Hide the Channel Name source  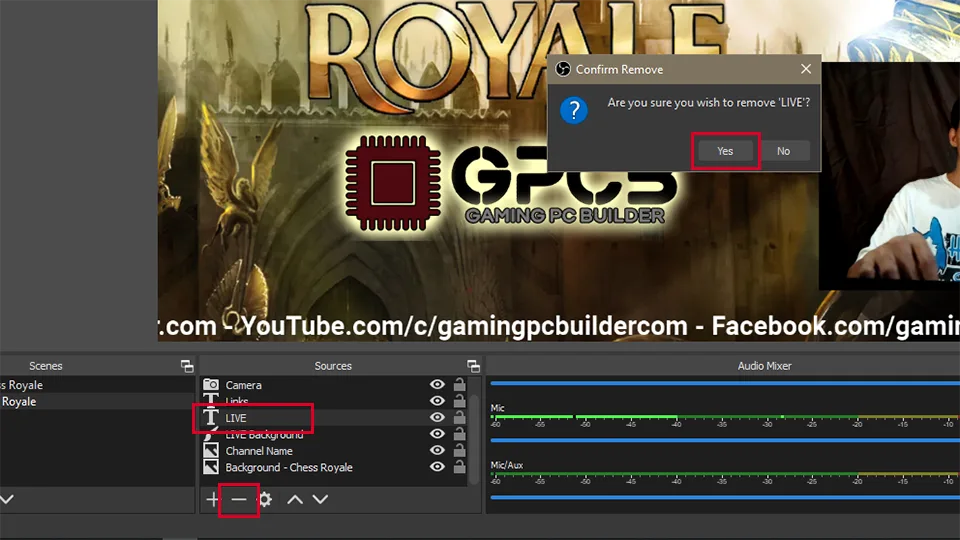point(437,451)
